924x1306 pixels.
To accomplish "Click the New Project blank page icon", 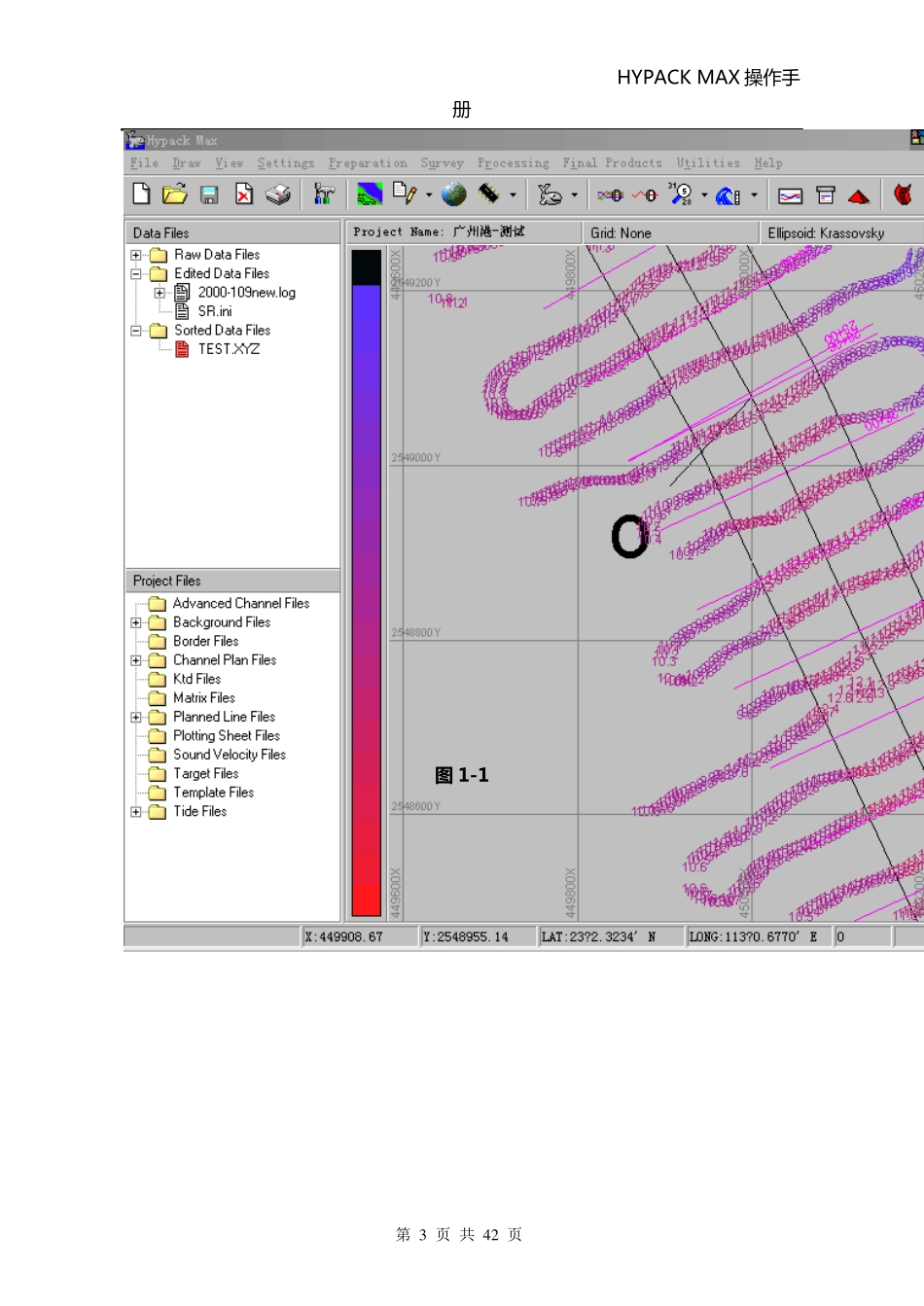I will pos(141,194).
